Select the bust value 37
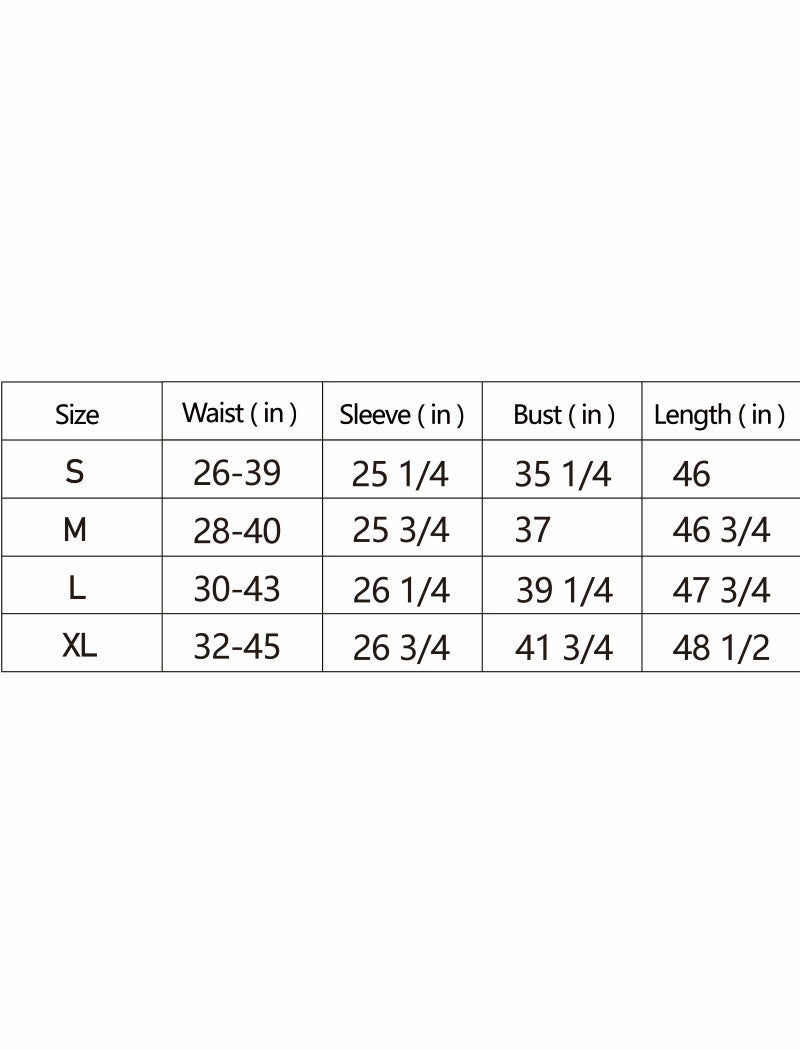The height and width of the screenshot is (1050, 800). click(x=532, y=530)
